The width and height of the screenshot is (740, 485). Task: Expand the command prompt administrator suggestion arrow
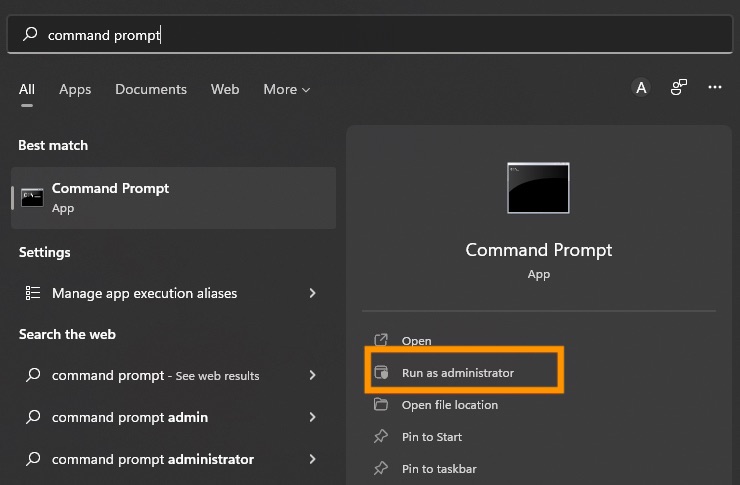(x=313, y=459)
